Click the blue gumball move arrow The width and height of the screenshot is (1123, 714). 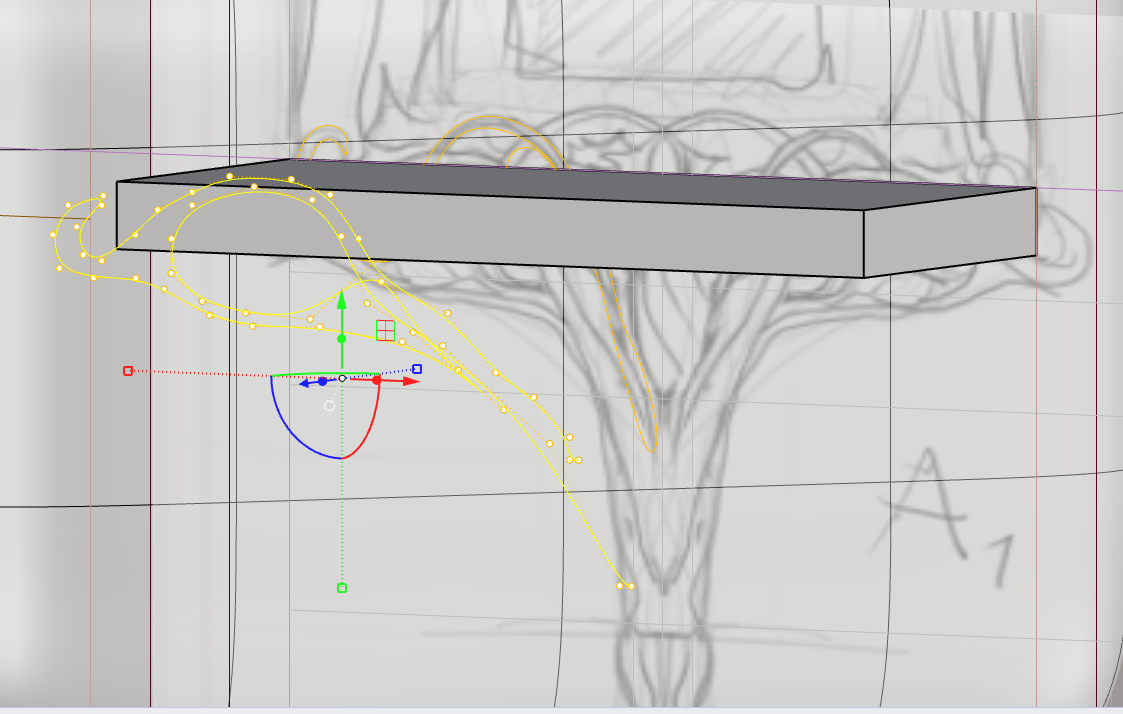click(x=304, y=384)
